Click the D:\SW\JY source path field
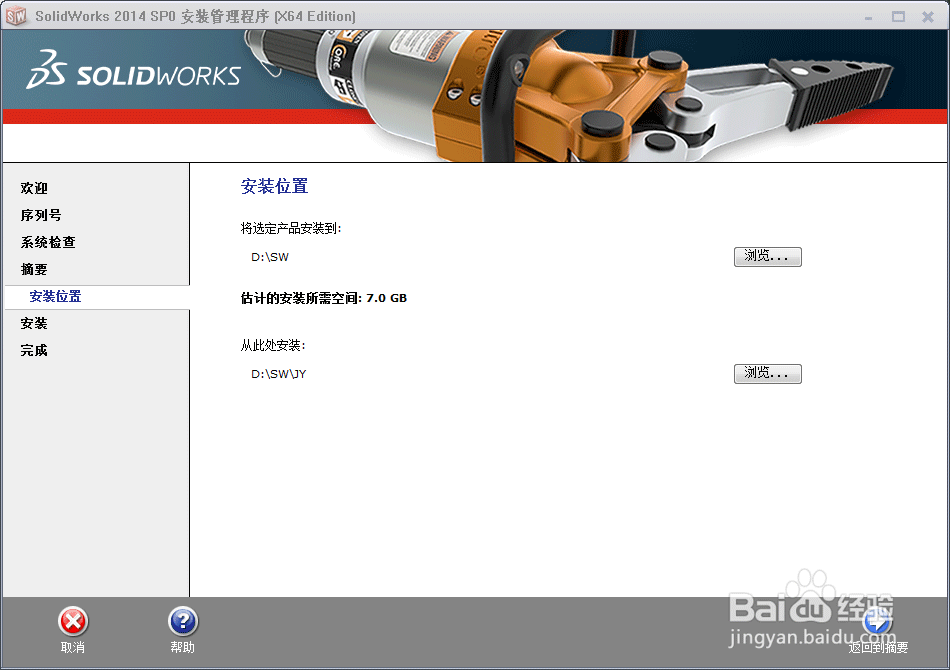The image size is (950, 670). click(x=277, y=374)
